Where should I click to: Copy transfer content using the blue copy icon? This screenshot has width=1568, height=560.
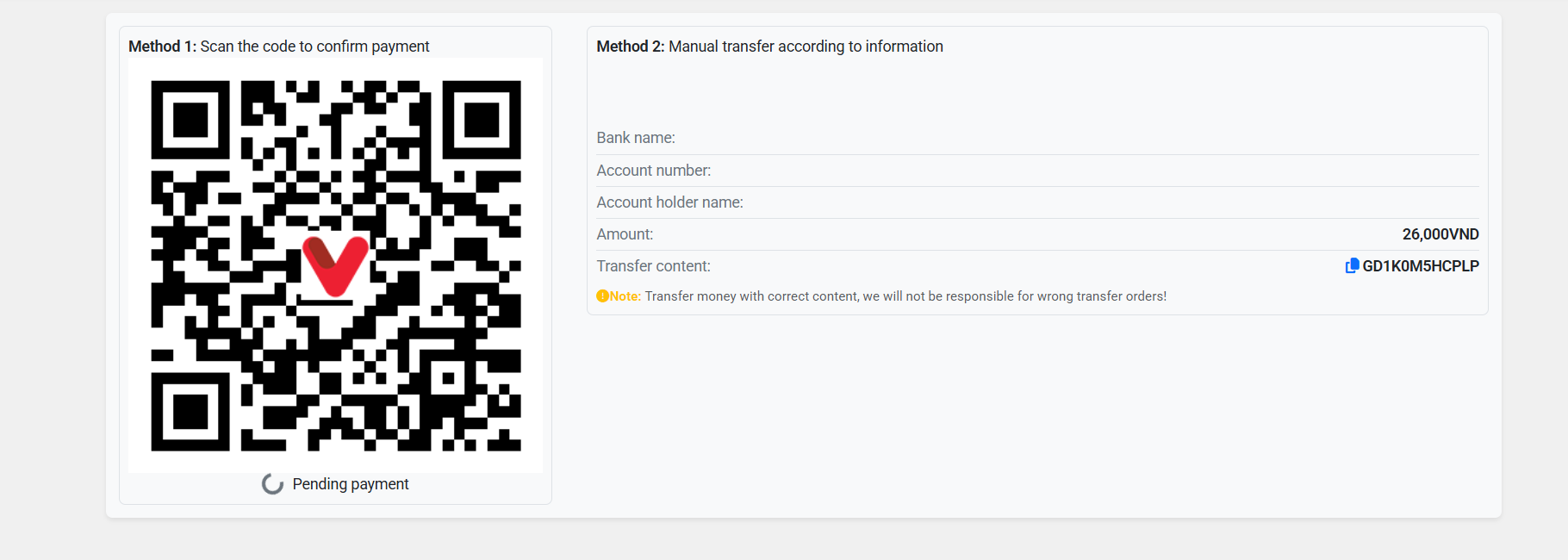1352,266
